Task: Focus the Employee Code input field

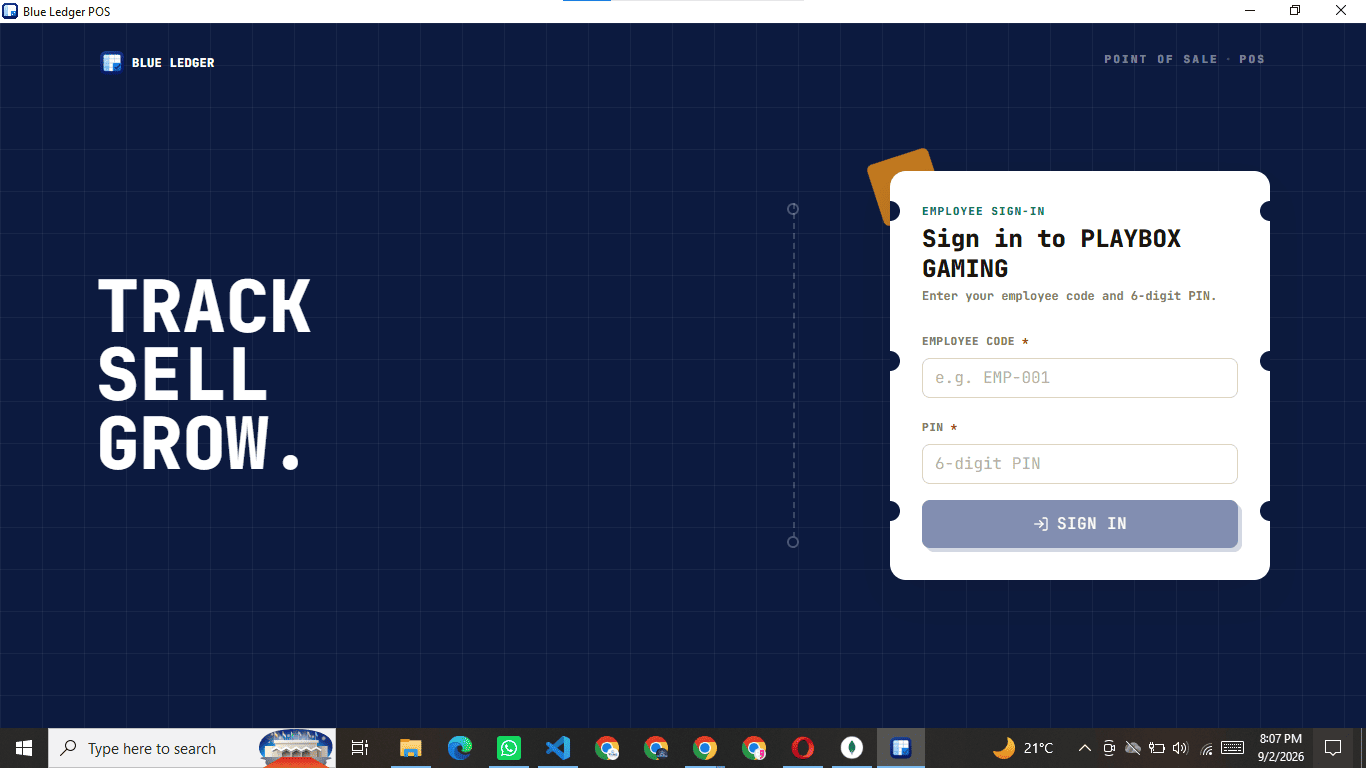Action: click(x=1079, y=378)
